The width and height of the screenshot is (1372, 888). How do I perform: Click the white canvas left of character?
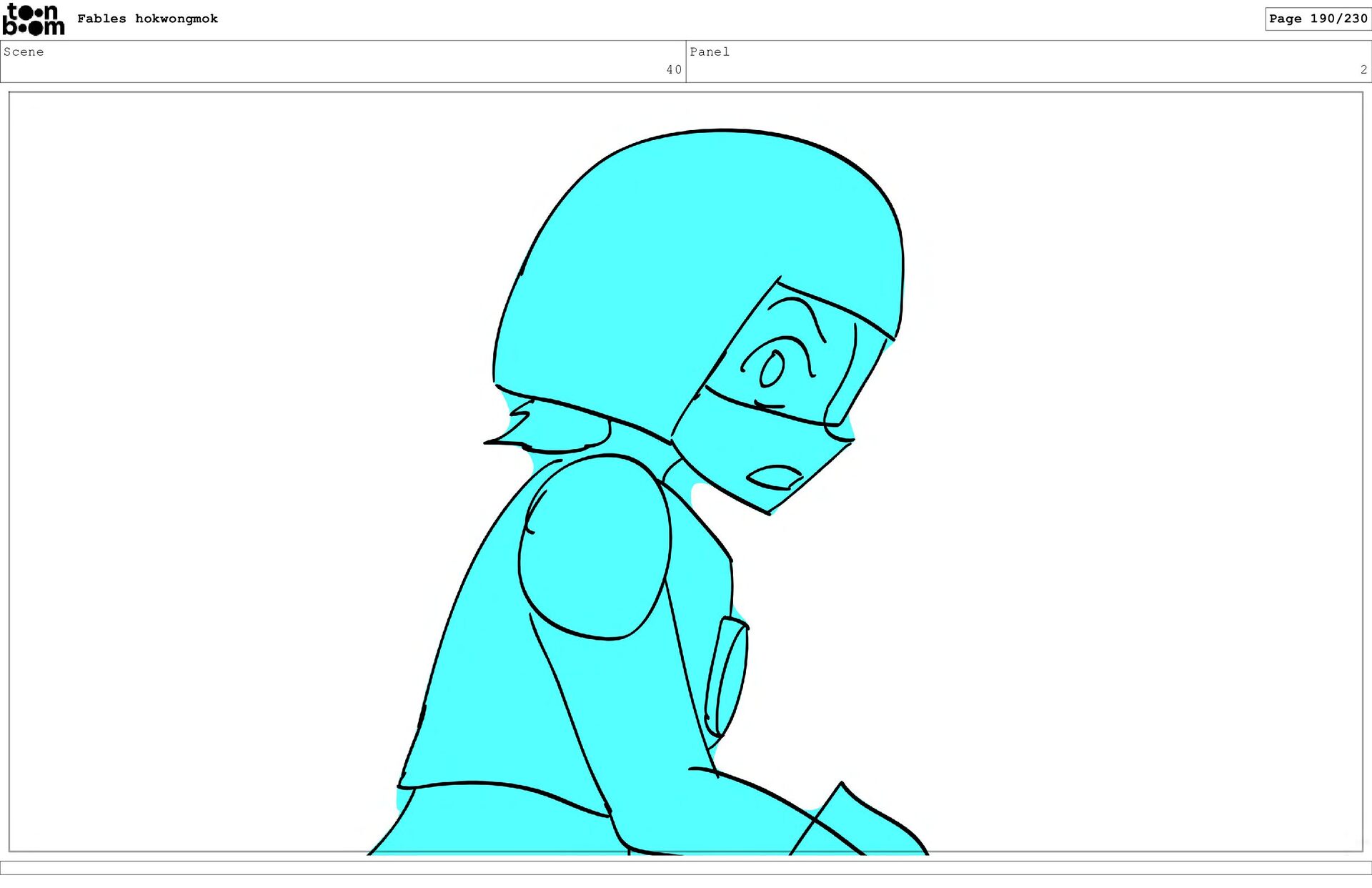point(214,465)
